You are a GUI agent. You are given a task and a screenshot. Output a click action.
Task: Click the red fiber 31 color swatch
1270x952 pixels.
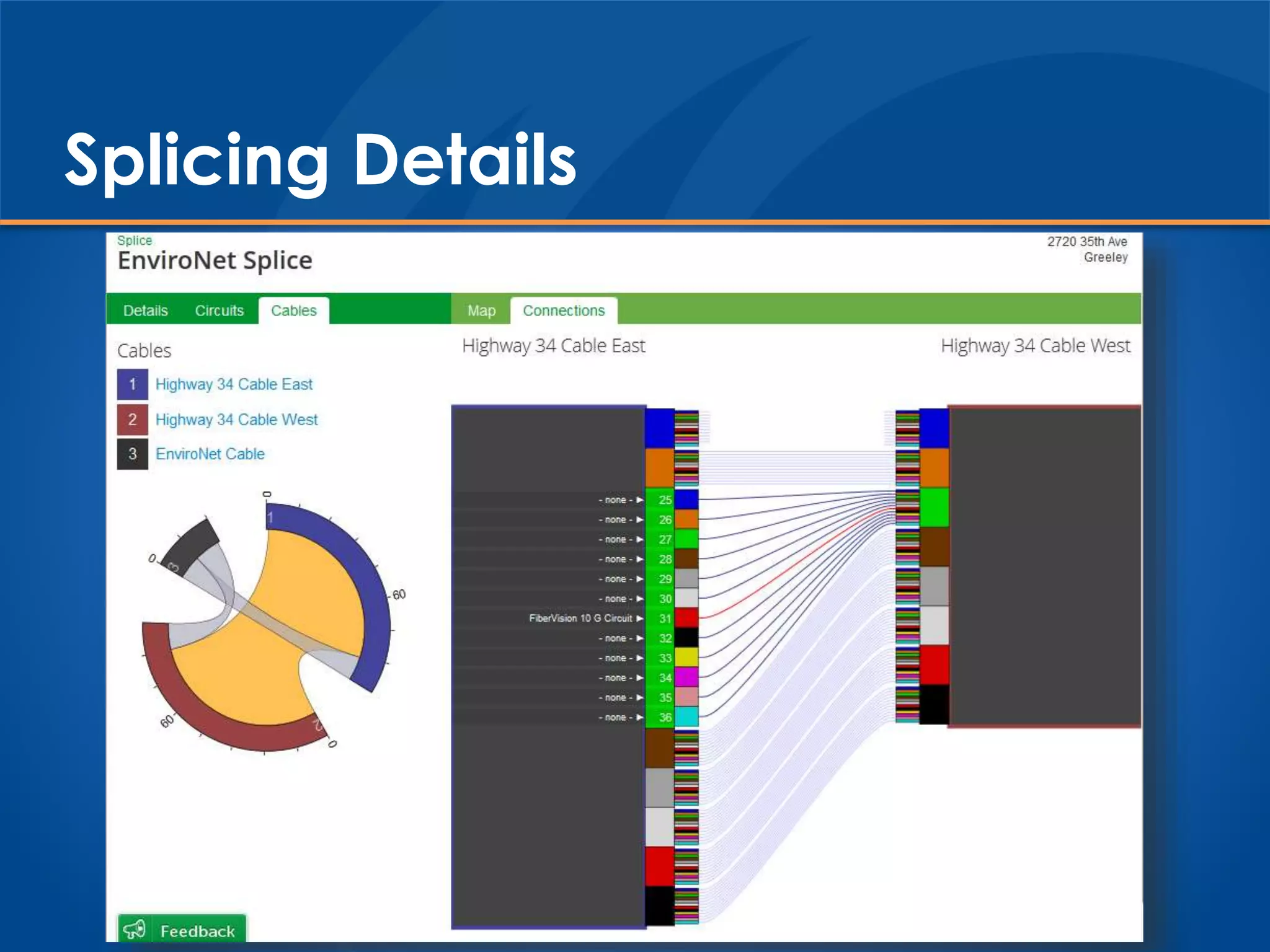coord(686,618)
